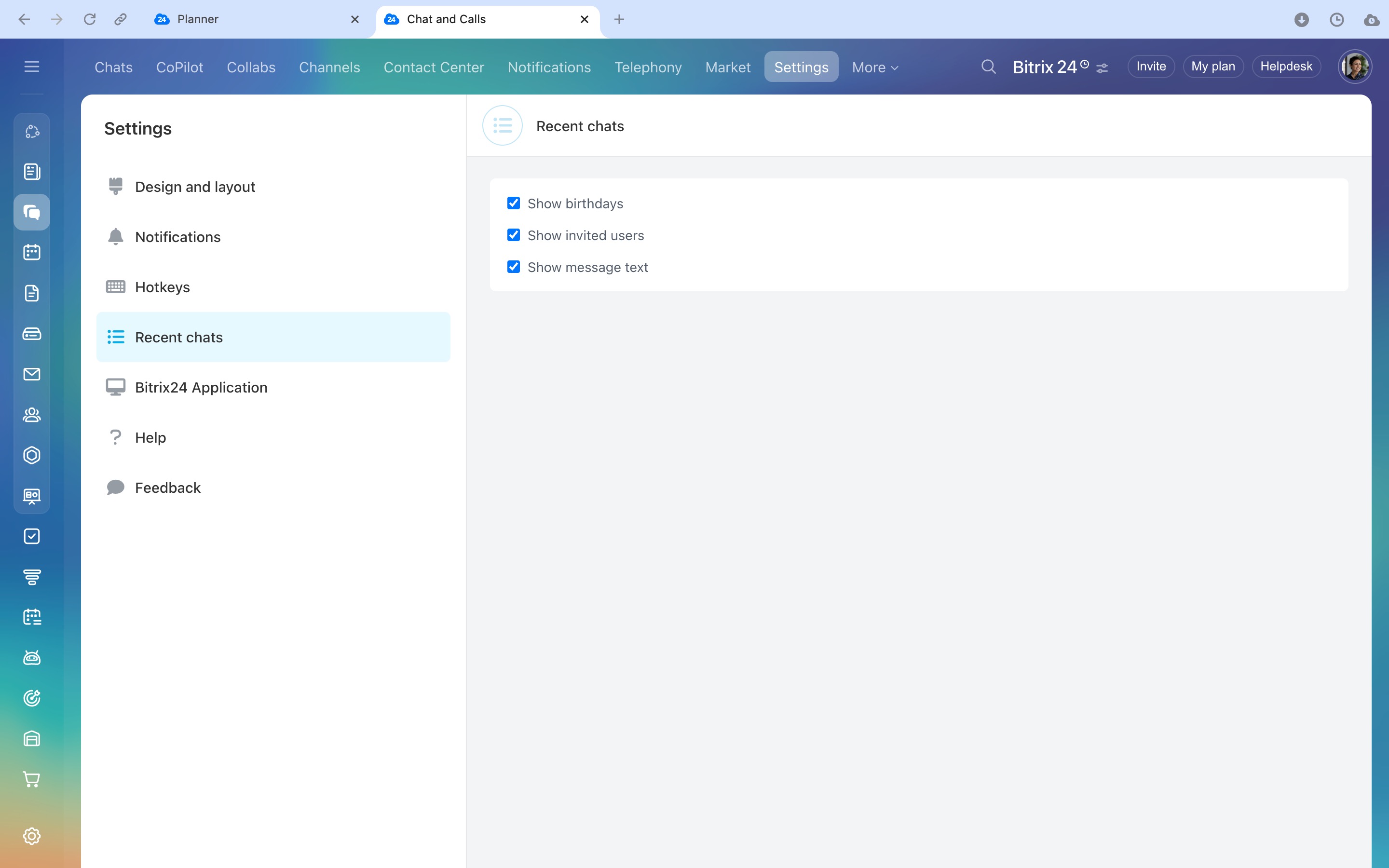The image size is (1389, 868).
Task: Open the hamburger main menu
Action: (x=31, y=67)
